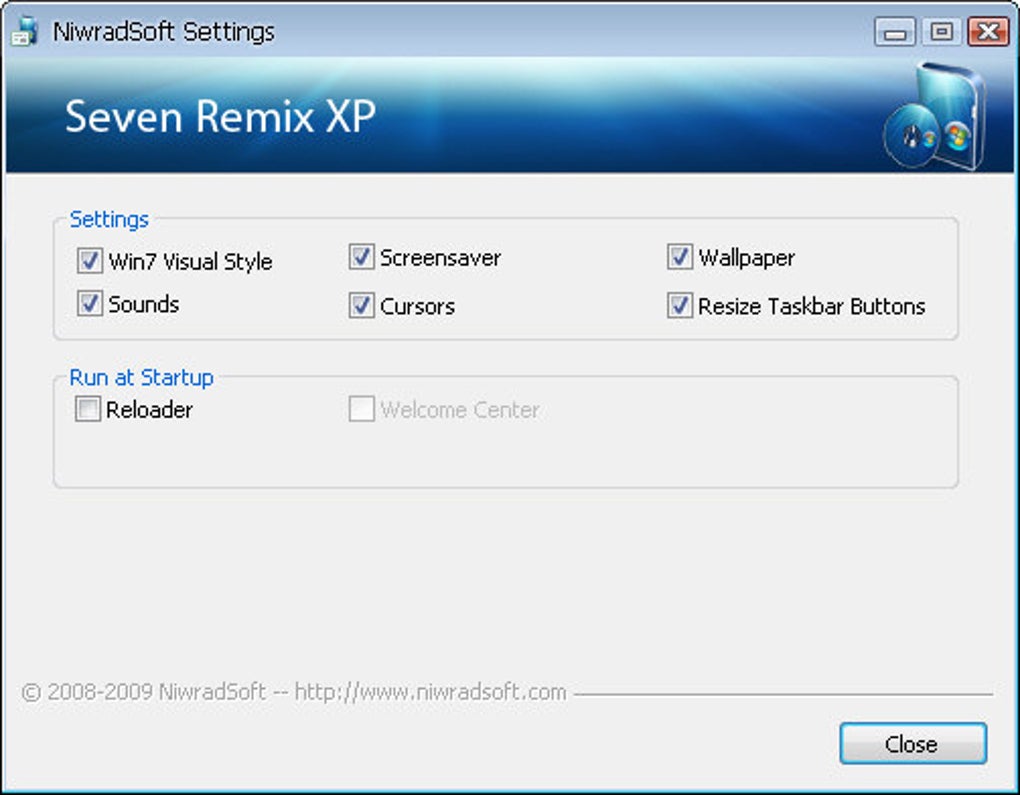Click the NiwradSoft Settings title bar text
The image size is (1020, 795).
click(163, 32)
